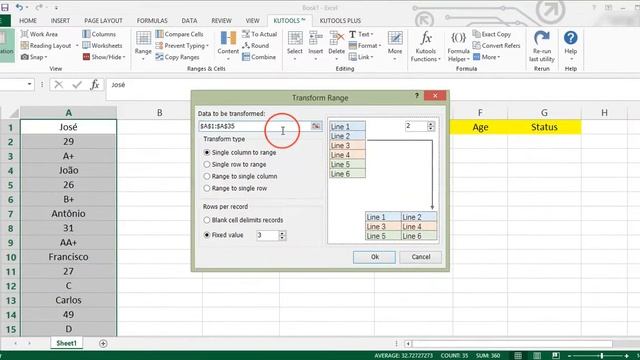The width and height of the screenshot is (640, 360).
Task: Open Prevent Typing options
Action: [x=182, y=46]
